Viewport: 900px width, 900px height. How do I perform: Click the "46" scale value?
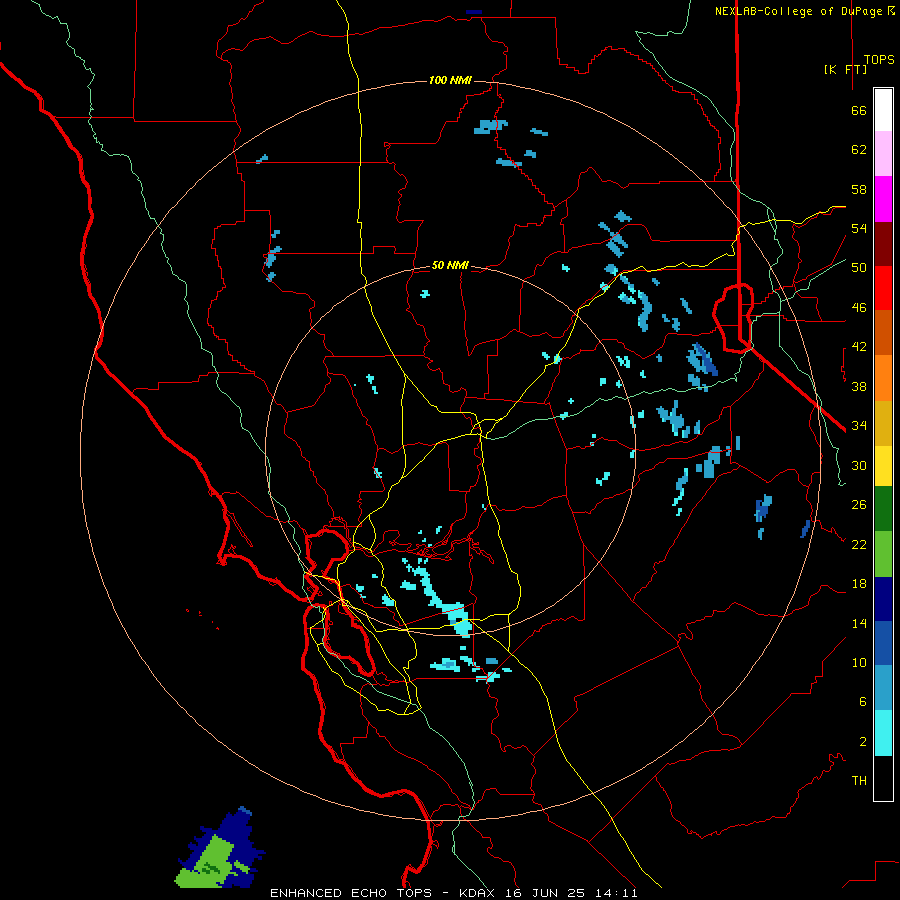coord(859,308)
